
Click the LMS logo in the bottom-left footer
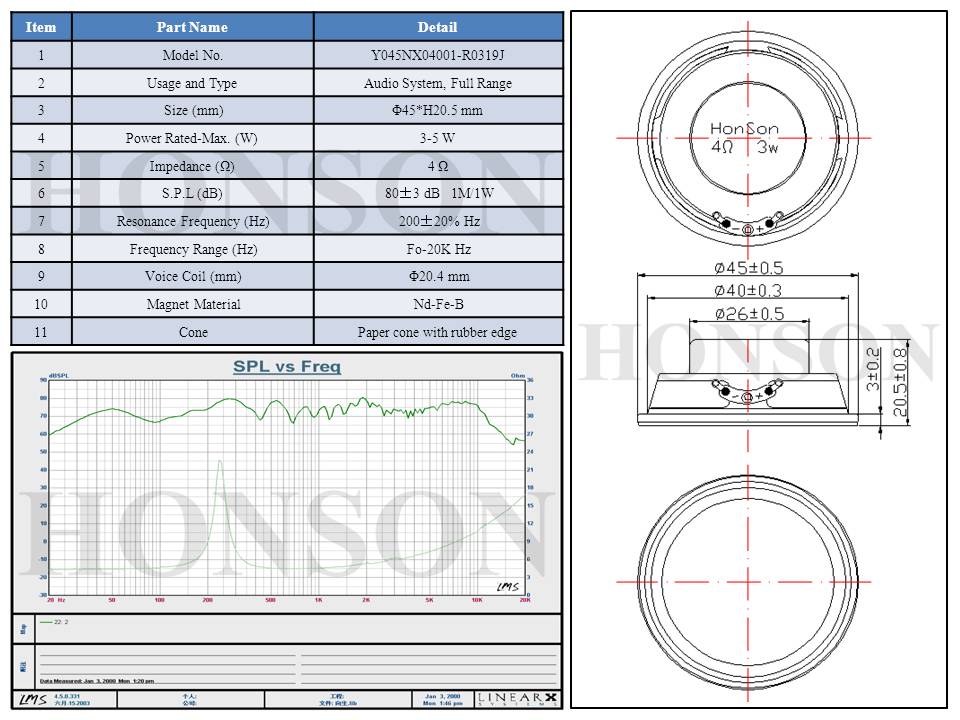[32, 698]
